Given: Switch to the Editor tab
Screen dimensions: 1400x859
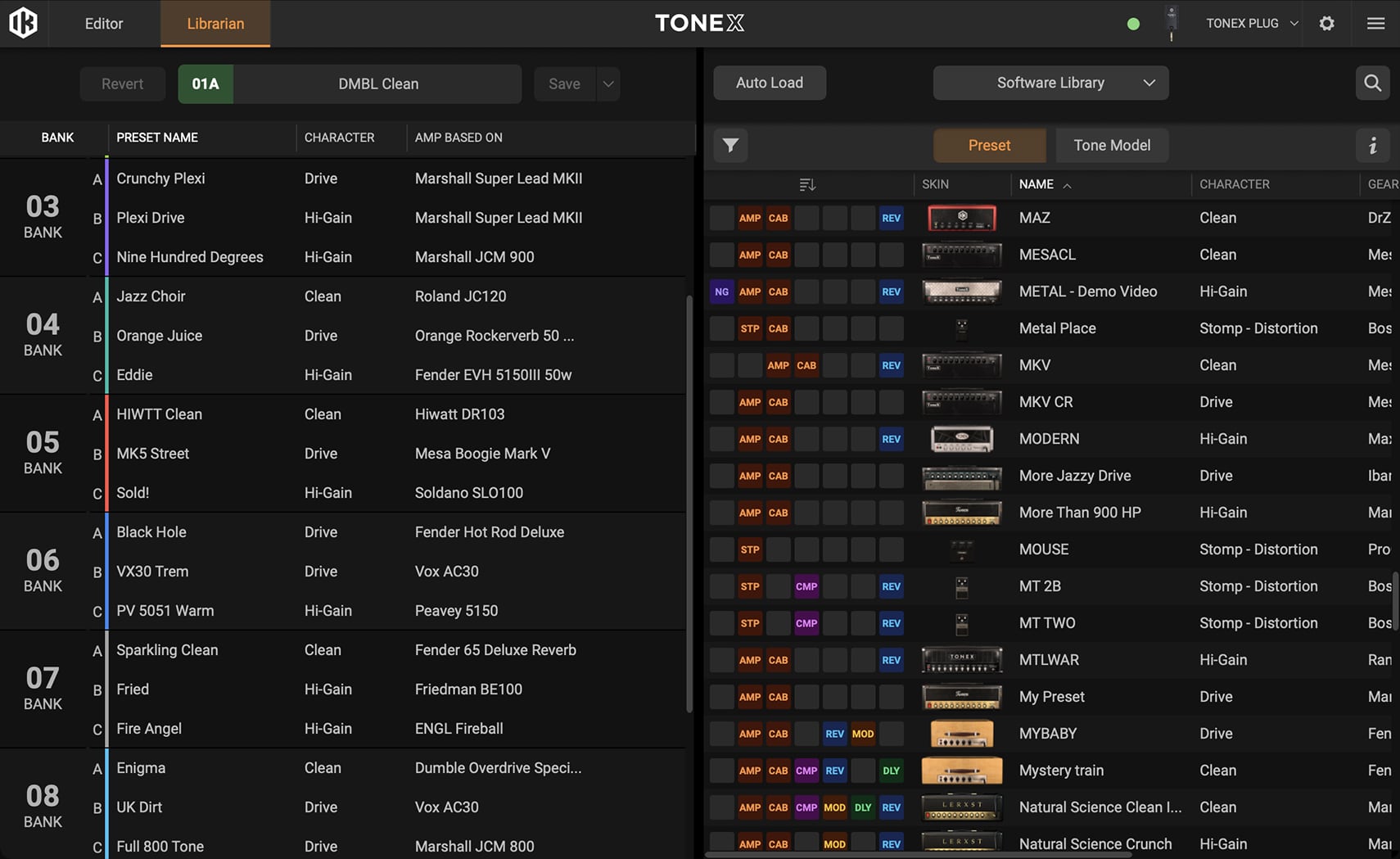Looking at the screenshot, I should point(104,24).
